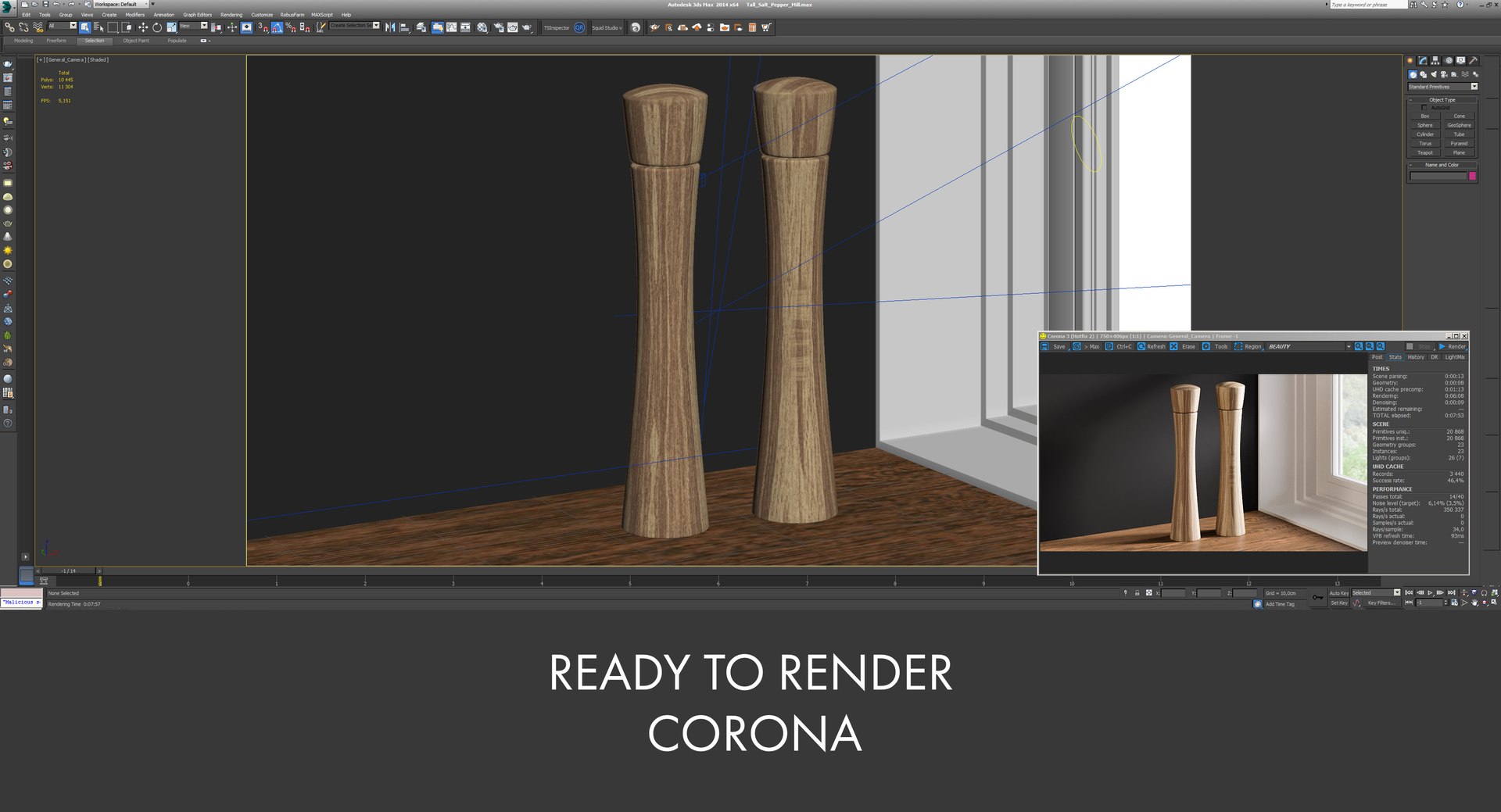This screenshot has height=812, width=1501.
Task: Toggle the Spinner Snap tool
Action: (x=304, y=27)
